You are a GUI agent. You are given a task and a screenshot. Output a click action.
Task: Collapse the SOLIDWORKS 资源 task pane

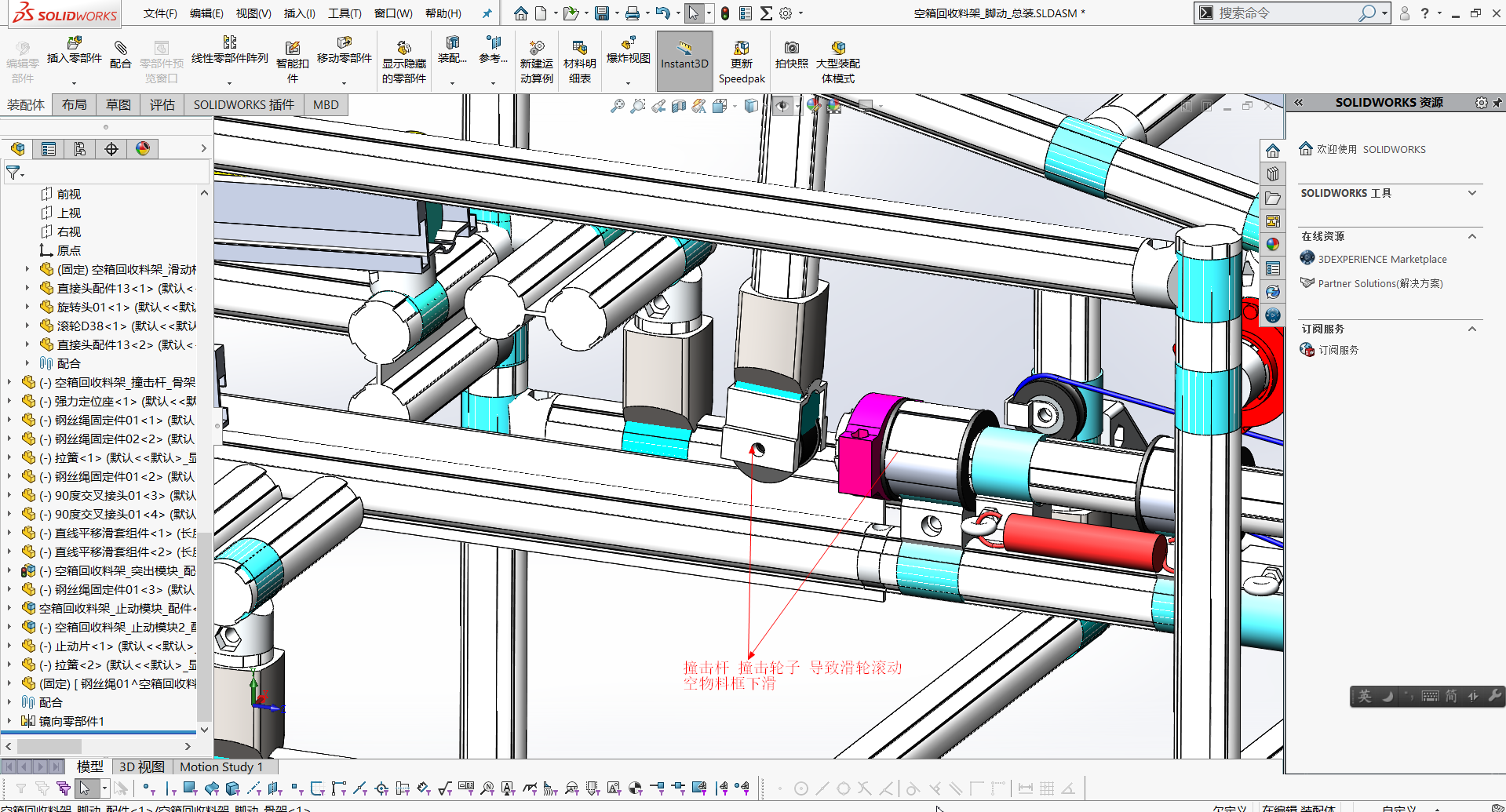point(1299,103)
